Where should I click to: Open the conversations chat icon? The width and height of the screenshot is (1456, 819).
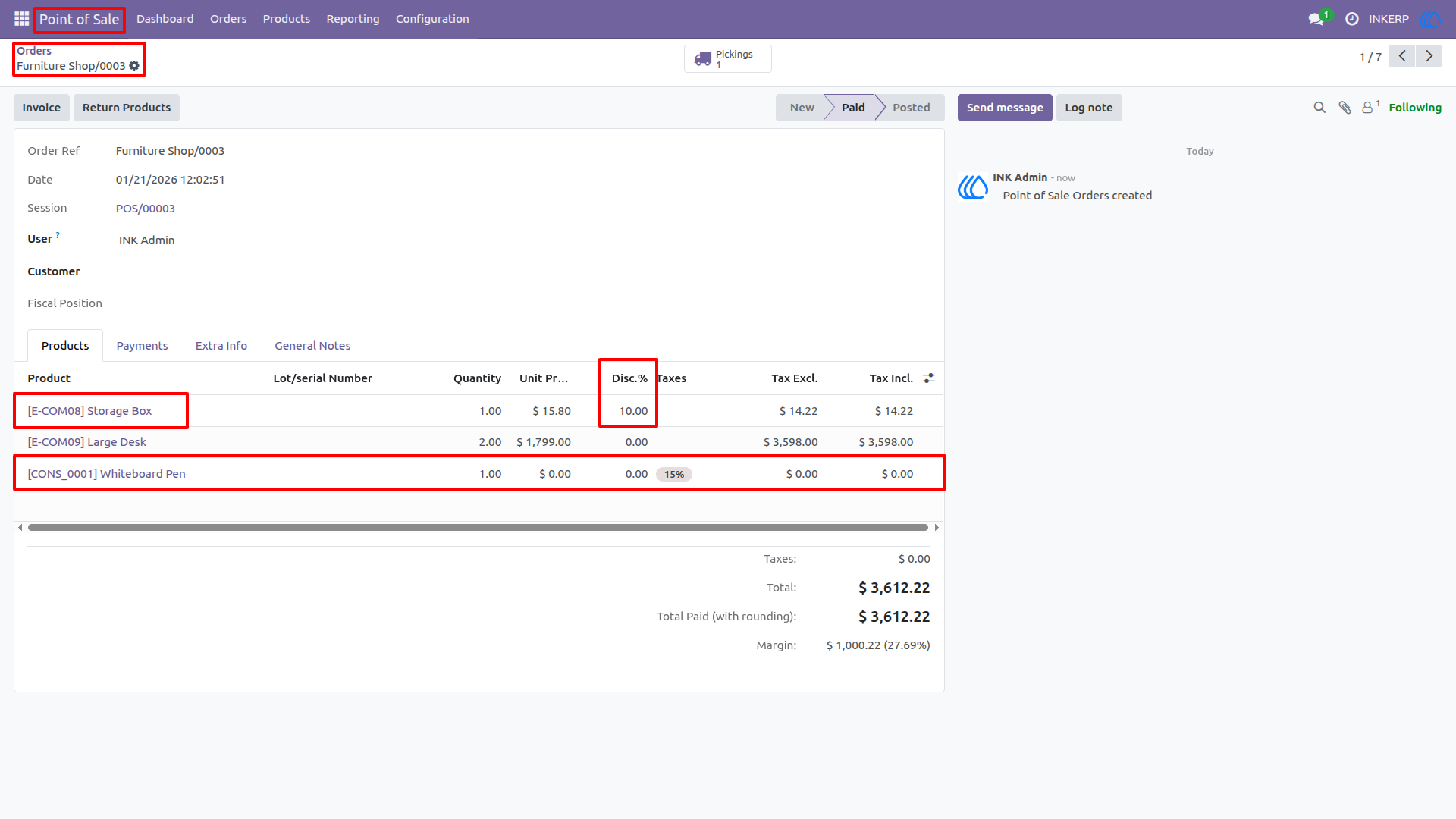click(x=1316, y=19)
